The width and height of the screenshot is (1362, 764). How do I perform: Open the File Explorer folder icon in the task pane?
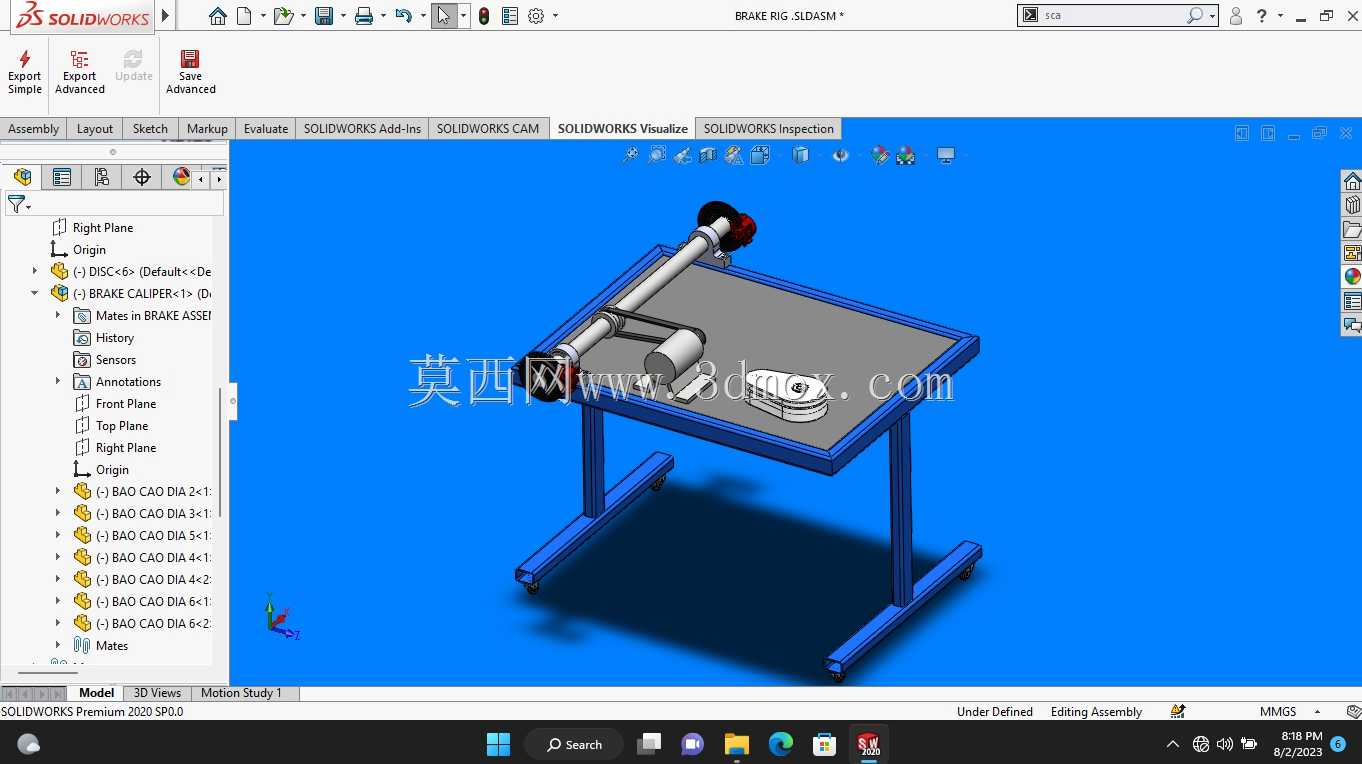coord(1352,229)
